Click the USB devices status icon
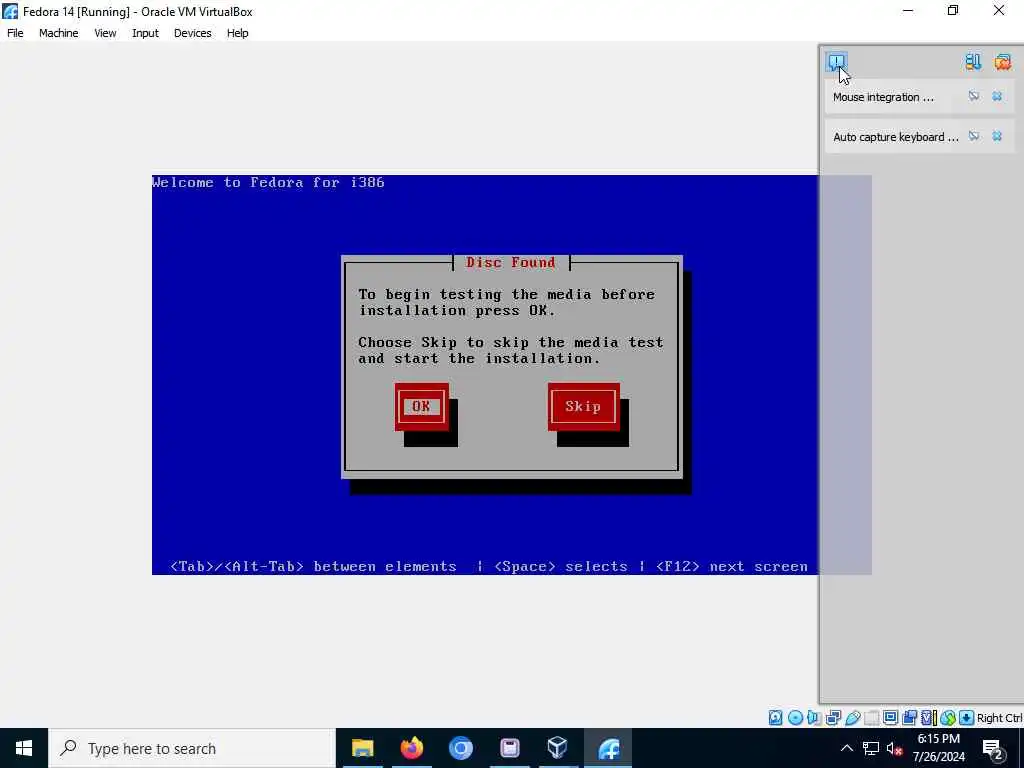The height and width of the screenshot is (768, 1024). pos(852,718)
